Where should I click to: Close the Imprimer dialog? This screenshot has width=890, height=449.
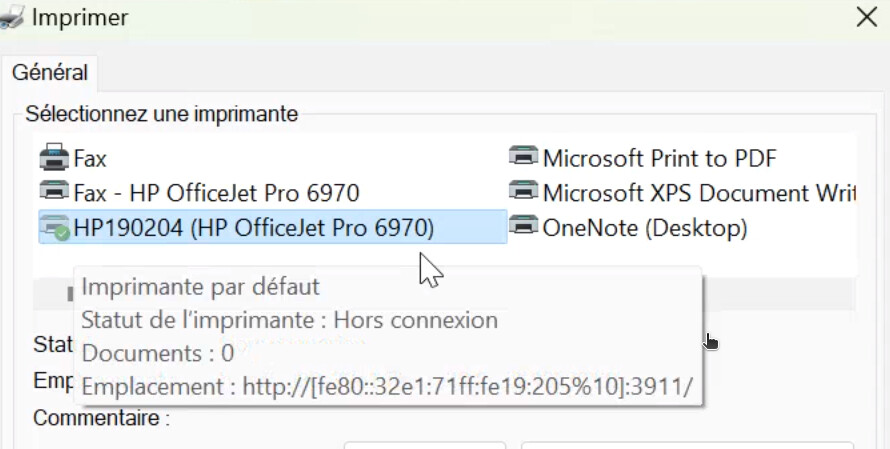point(867,18)
